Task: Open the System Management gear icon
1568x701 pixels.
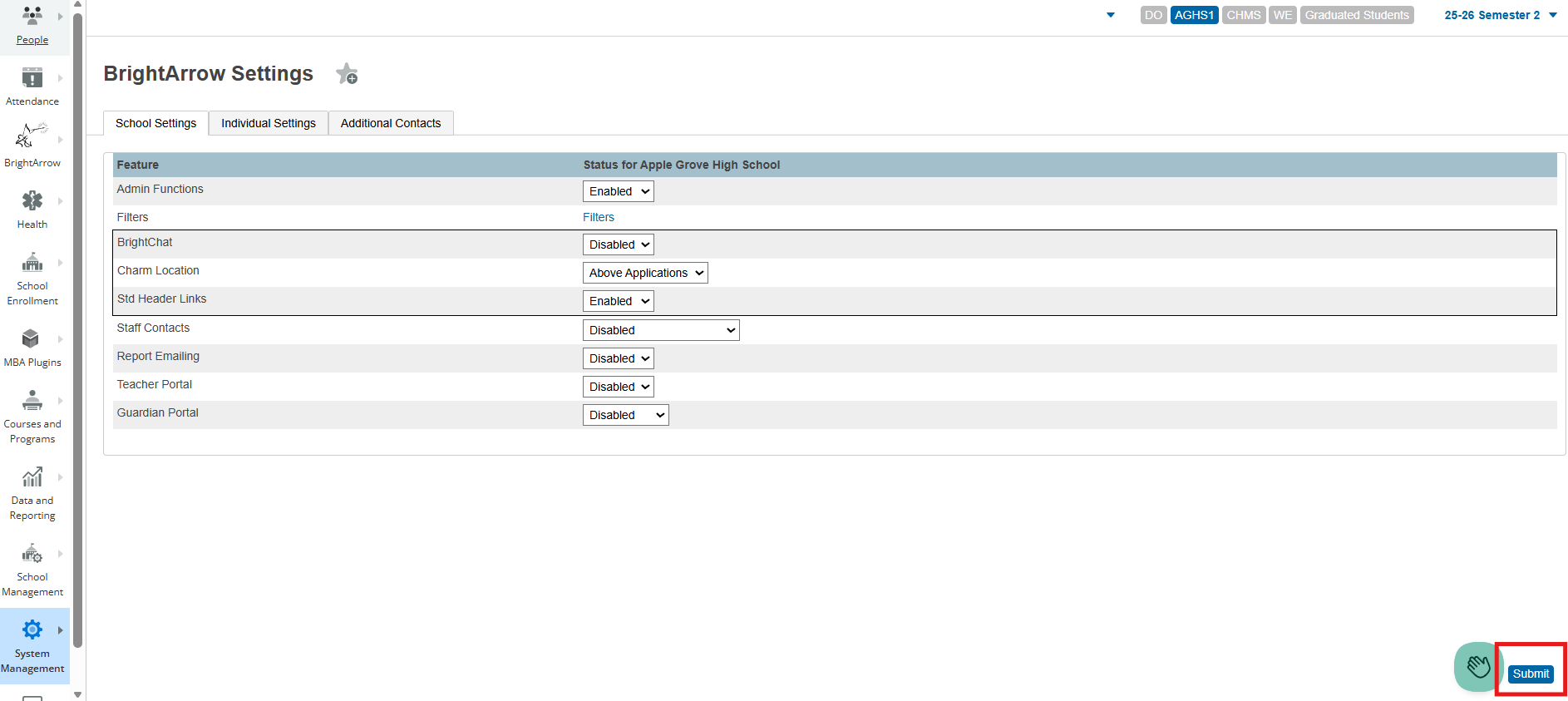Action: (32, 629)
